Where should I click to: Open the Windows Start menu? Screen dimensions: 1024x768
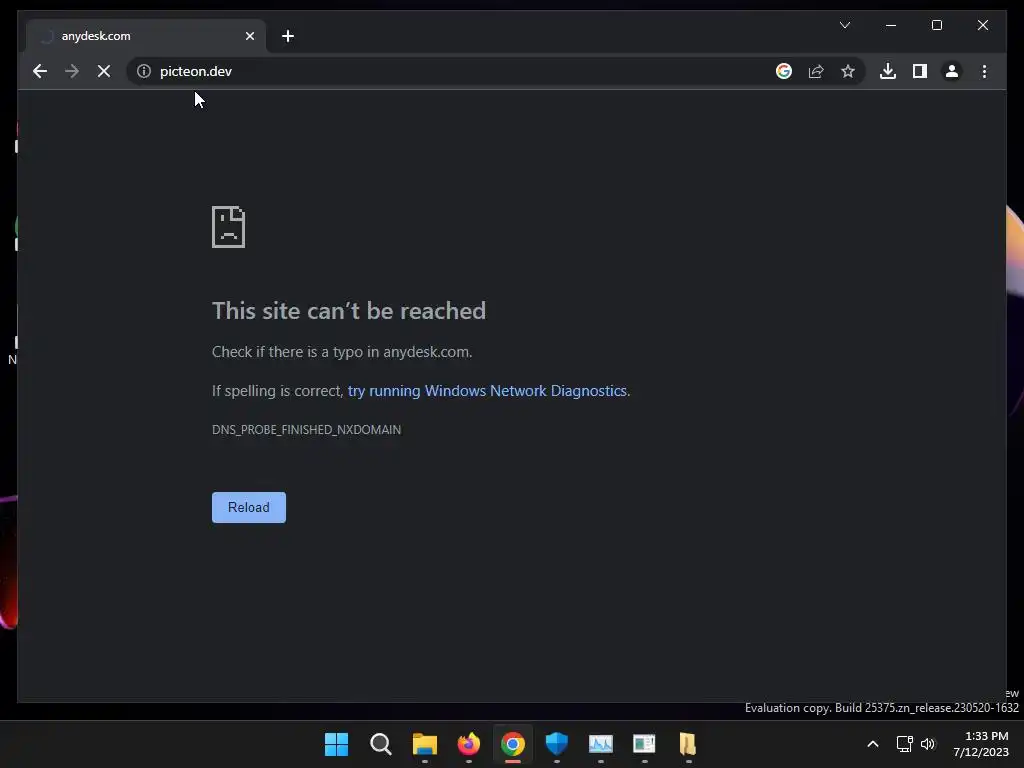tap(336, 744)
